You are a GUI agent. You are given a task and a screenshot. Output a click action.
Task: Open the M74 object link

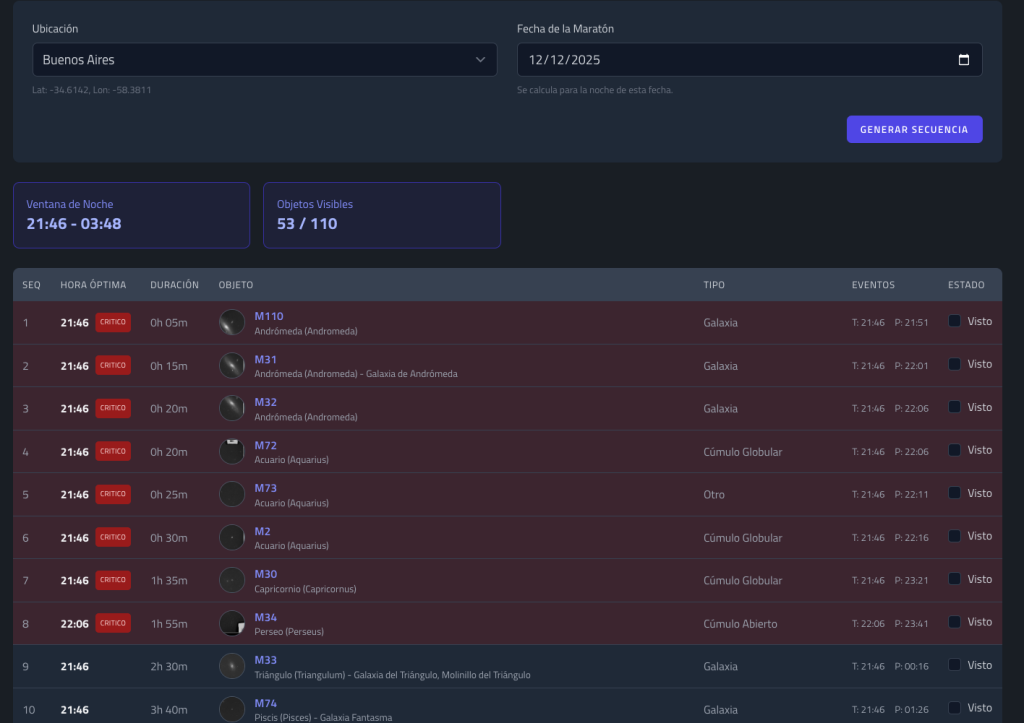point(265,703)
